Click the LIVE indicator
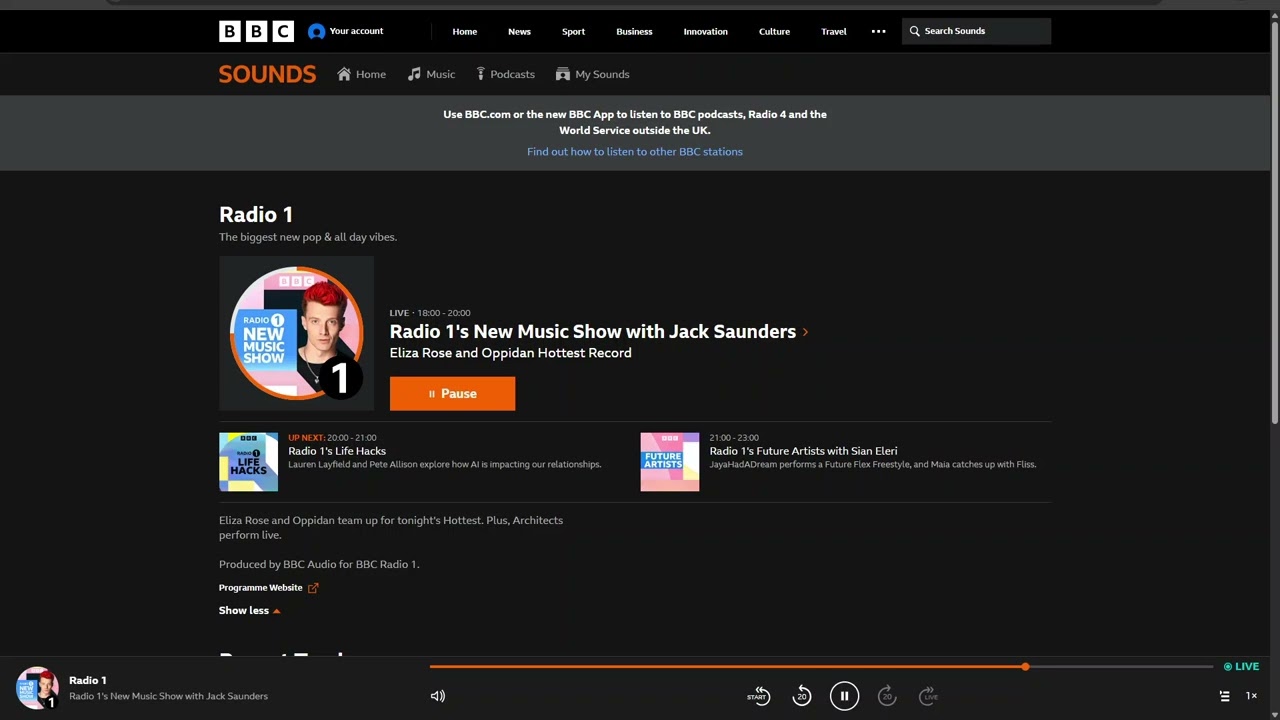Screen dimensions: 1280x720 [x=1241, y=666]
